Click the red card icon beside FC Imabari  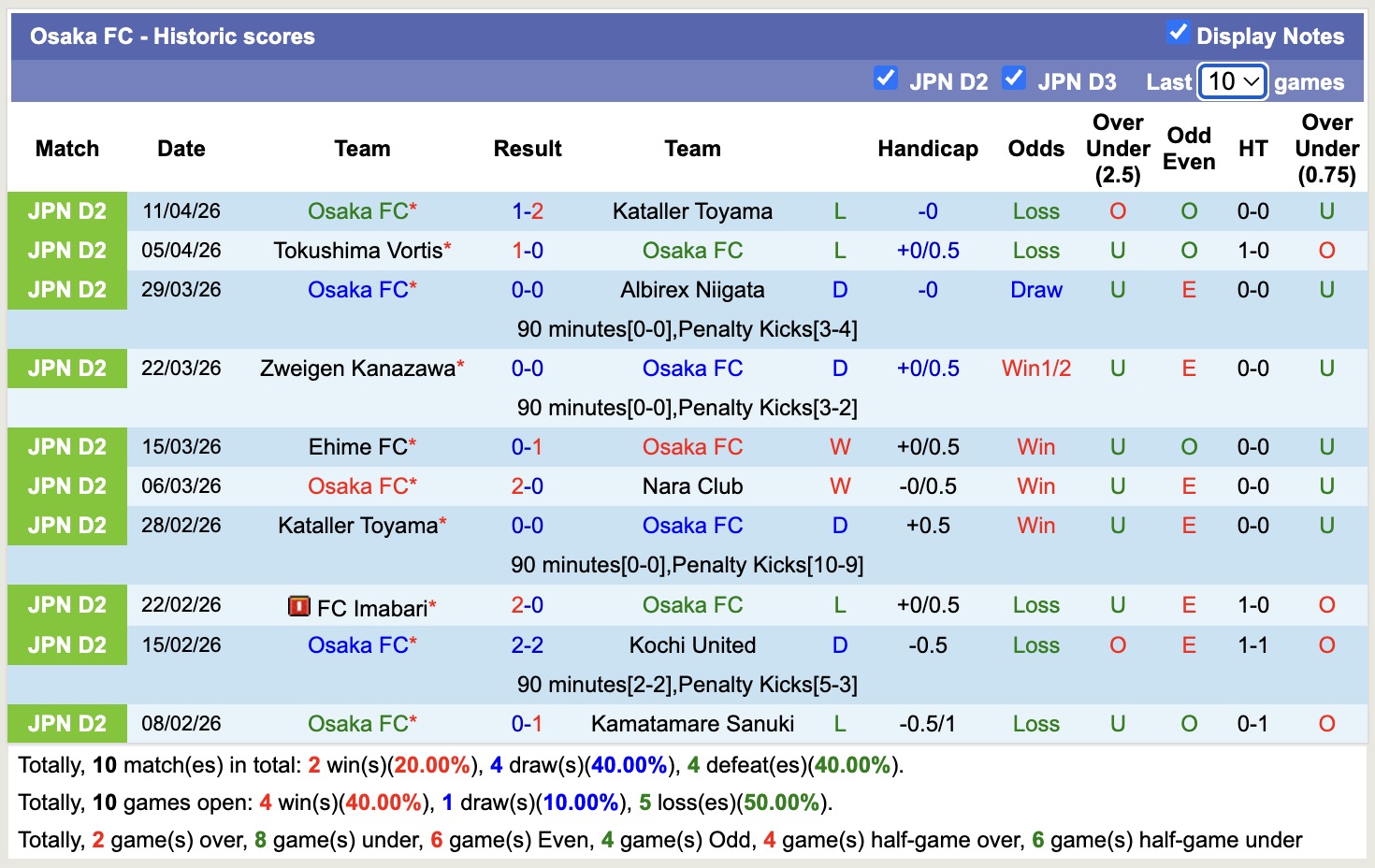301,606
